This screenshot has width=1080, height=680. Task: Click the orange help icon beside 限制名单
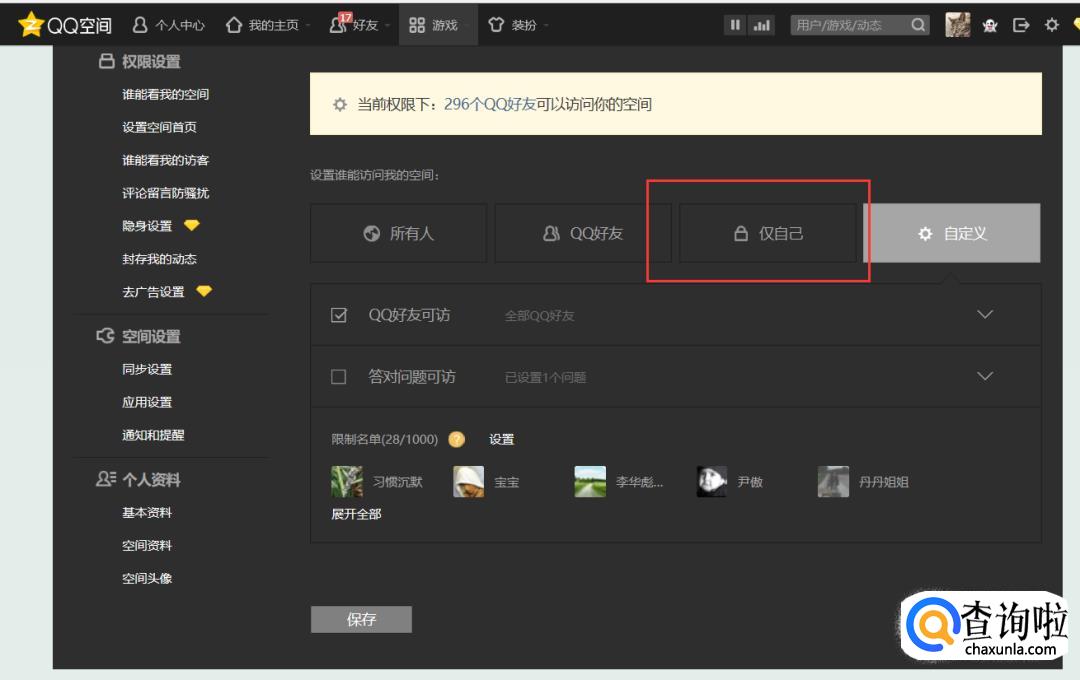click(x=456, y=439)
